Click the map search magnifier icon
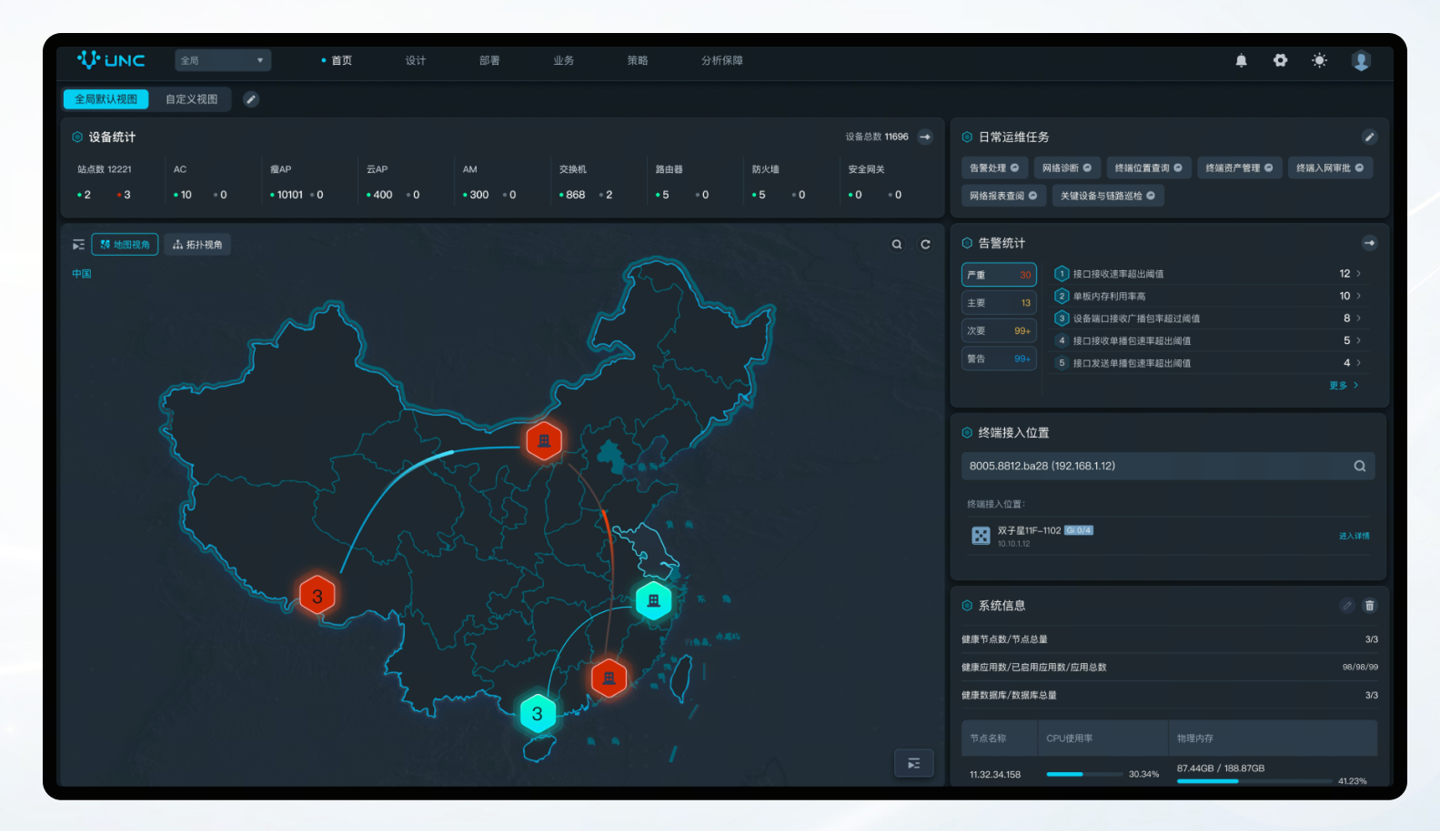This screenshot has width=1440, height=831. point(897,245)
